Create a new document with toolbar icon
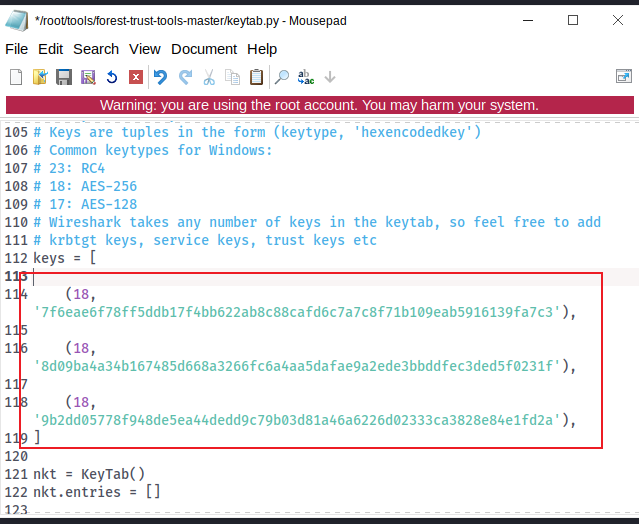The height and width of the screenshot is (524, 639). [x=16, y=77]
